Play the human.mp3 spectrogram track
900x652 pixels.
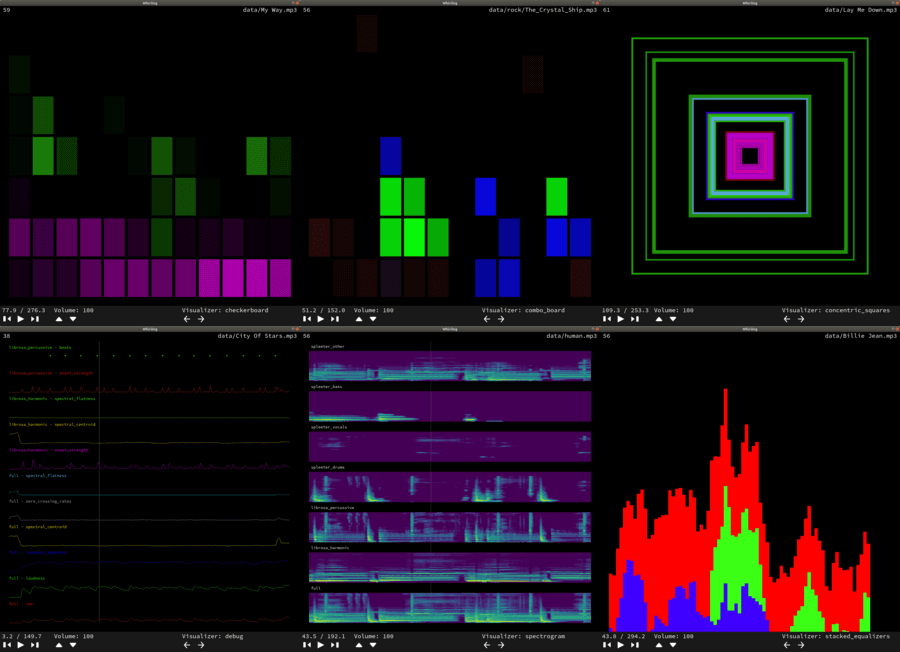coord(320,645)
